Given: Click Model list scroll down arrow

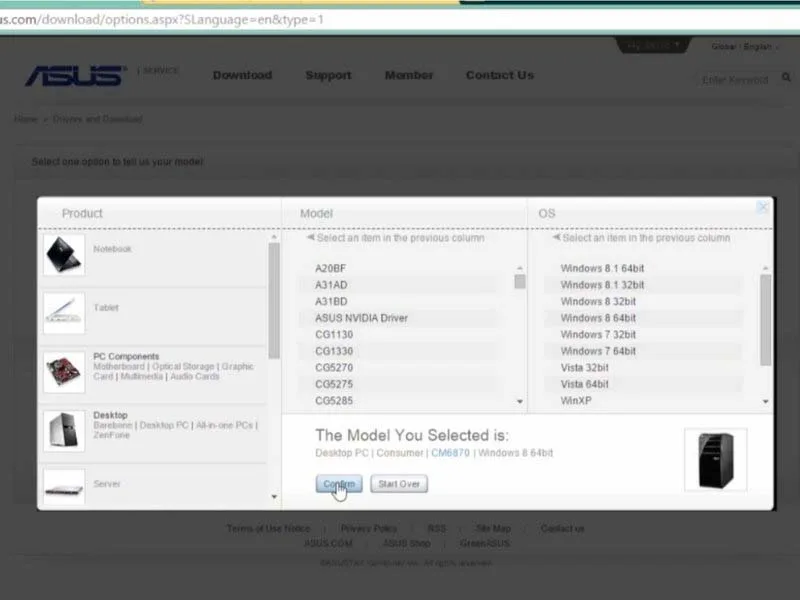Looking at the screenshot, I should pyautogui.click(x=520, y=402).
